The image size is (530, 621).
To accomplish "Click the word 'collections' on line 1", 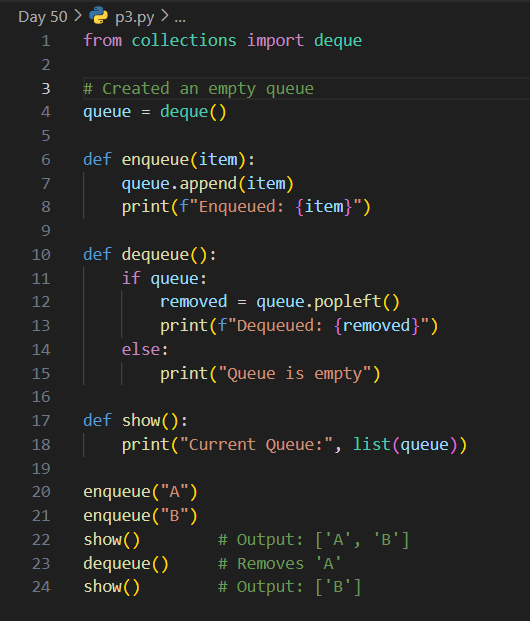I will (x=184, y=40).
